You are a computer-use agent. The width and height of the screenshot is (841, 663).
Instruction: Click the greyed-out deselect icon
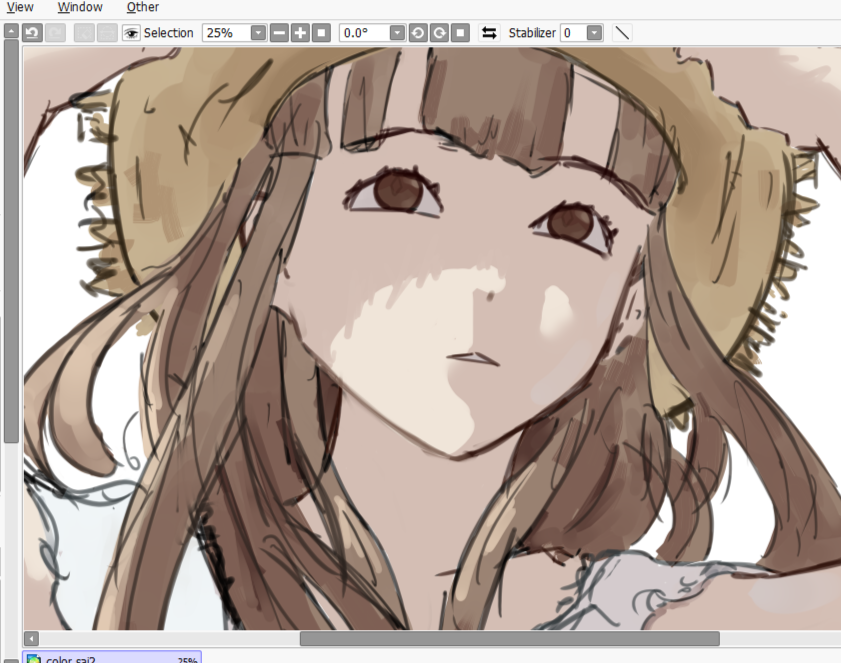[84, 33]
